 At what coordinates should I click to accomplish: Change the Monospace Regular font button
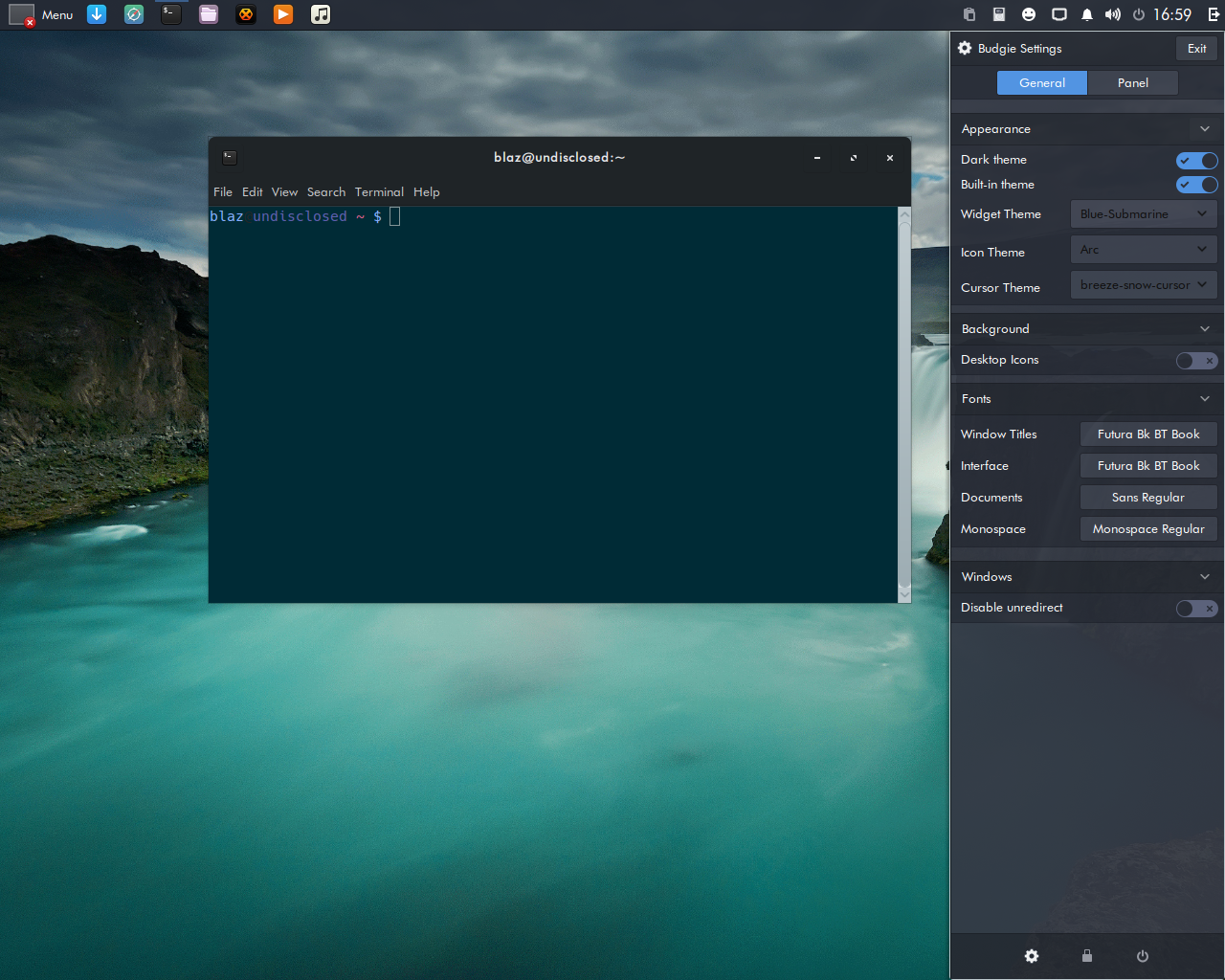[x=1148, y=529]
